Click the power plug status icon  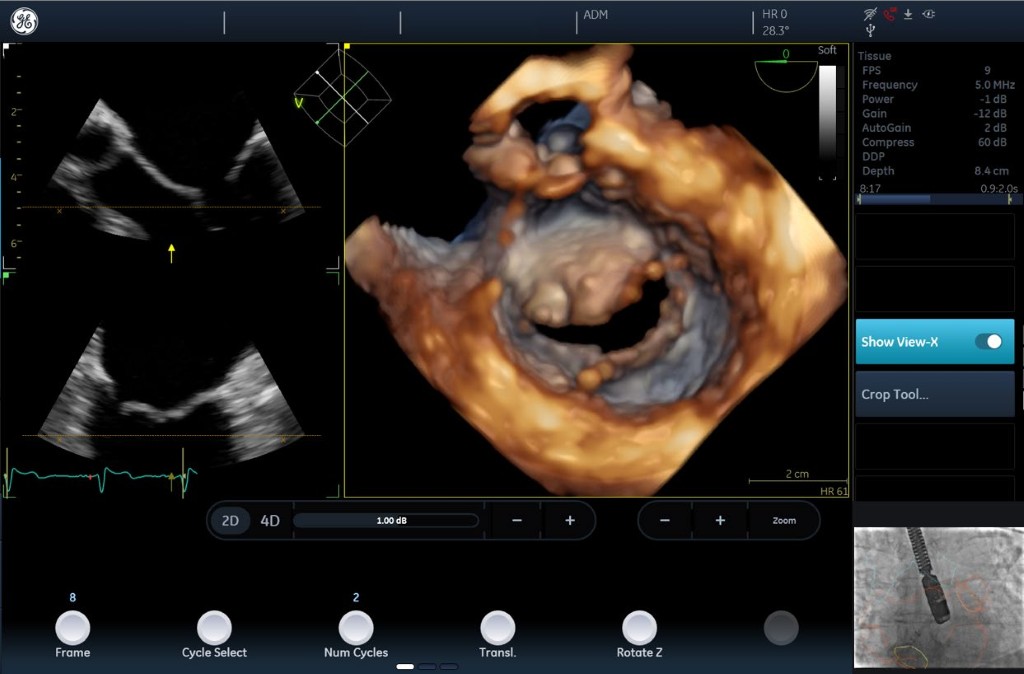point(929,14)
